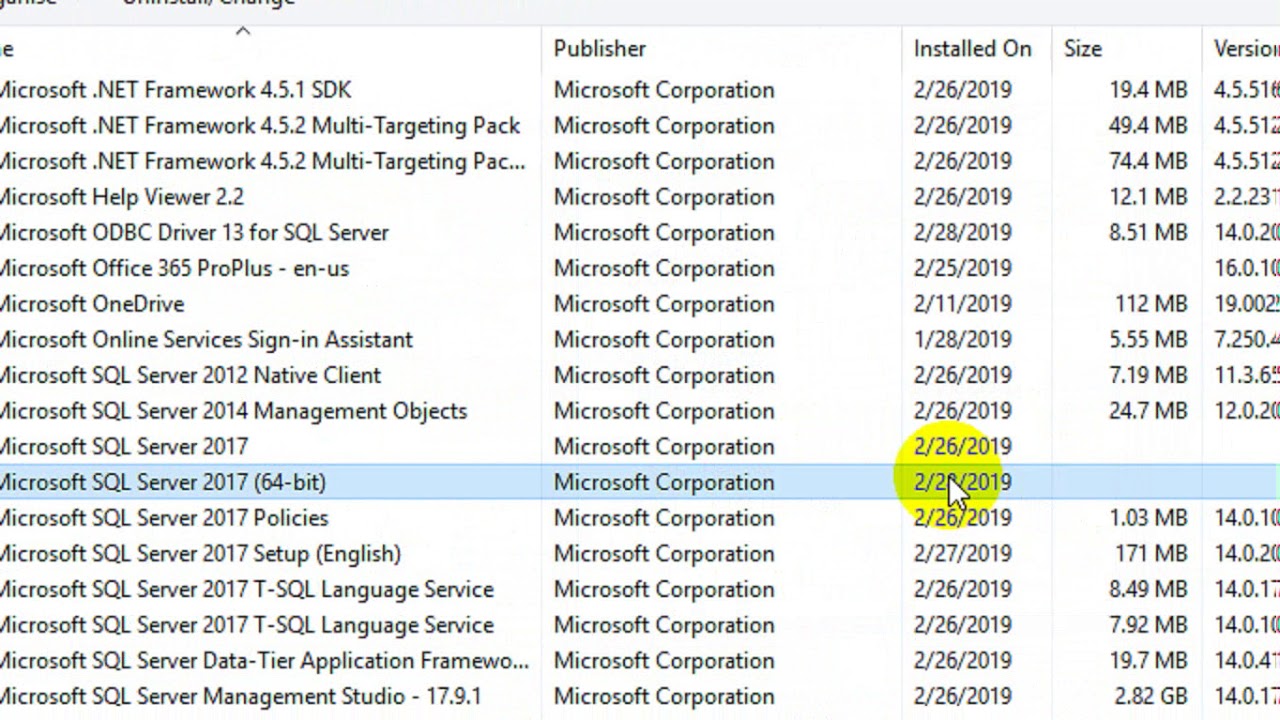Sort programs by the Size column header
Image resolution: width=1280 pixels, height=720 pixels.
point(1082,48)
